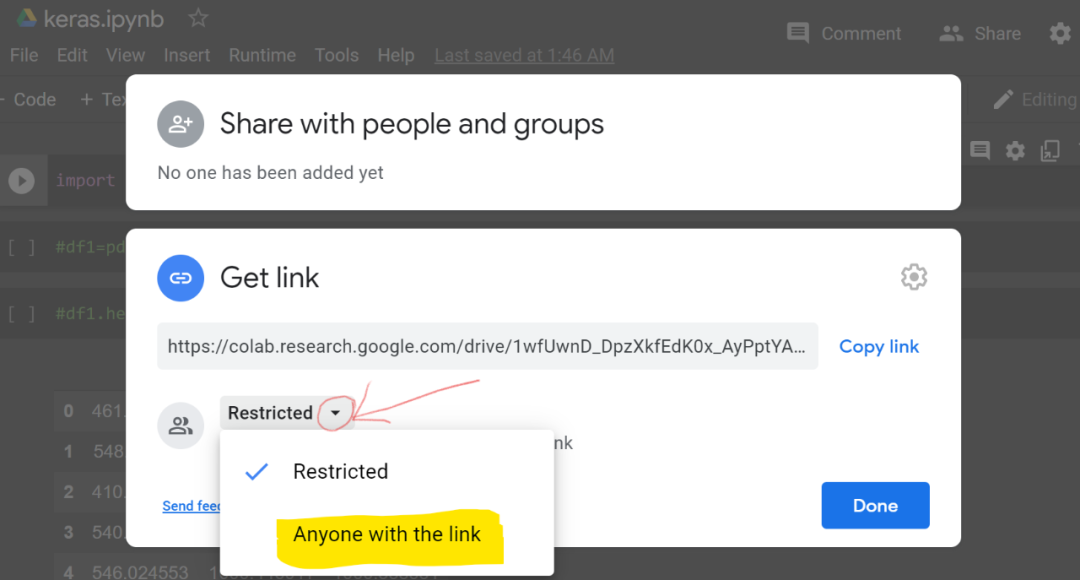Open the Send feedback link
This screenshot has height=580, width=1080.
point(191,506)
